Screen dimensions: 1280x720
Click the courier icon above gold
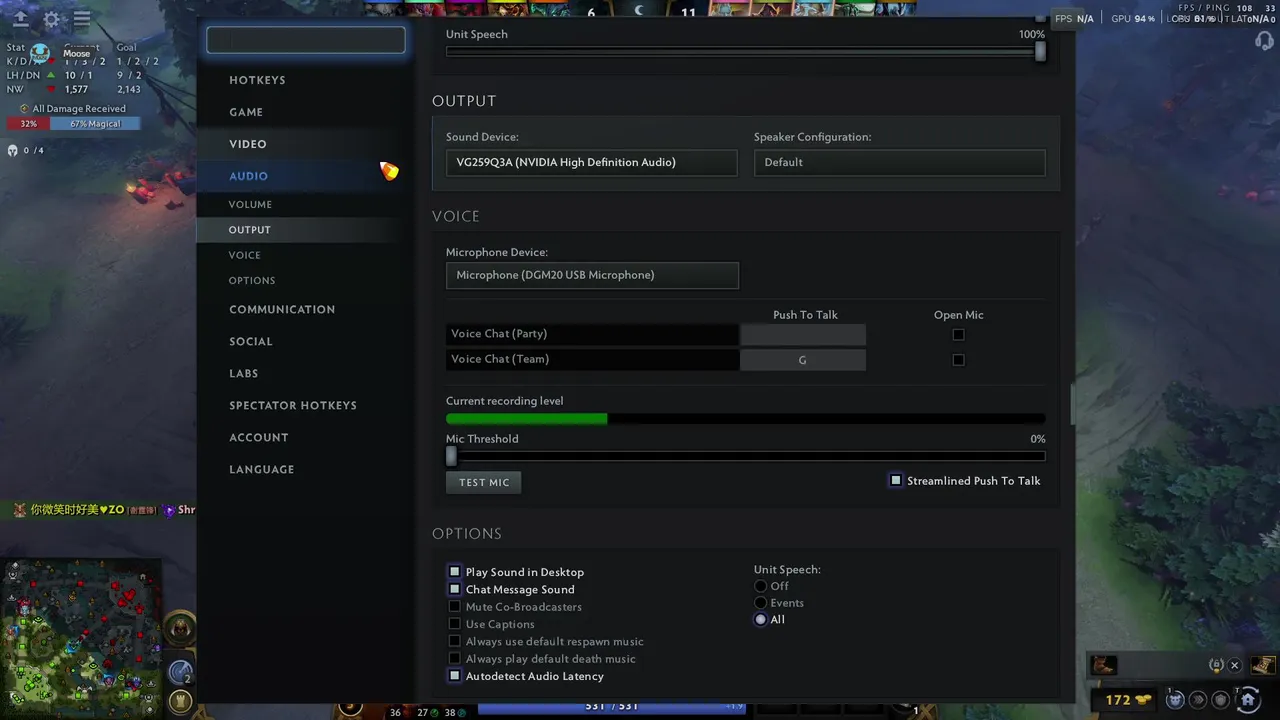(x=1103, y=665)
